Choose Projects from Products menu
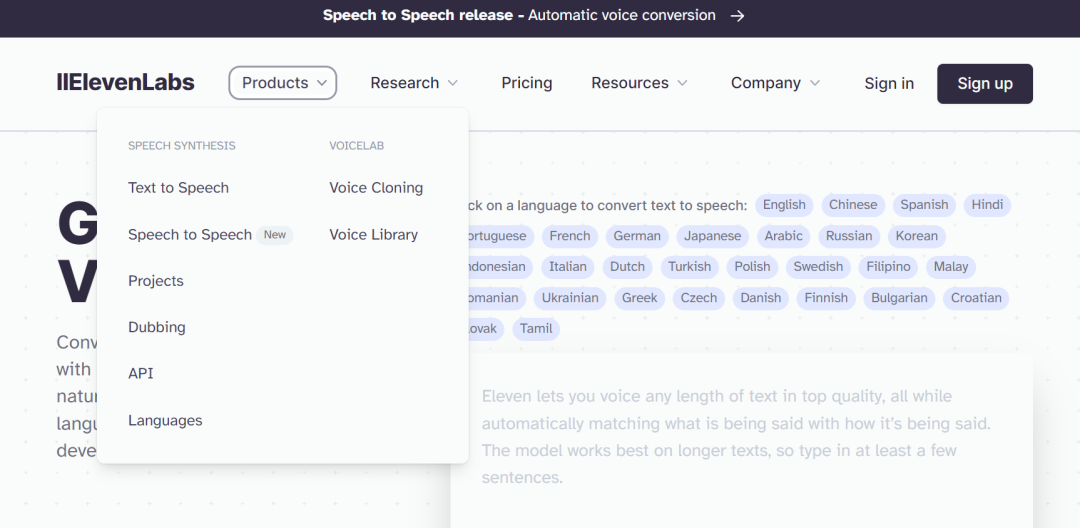Screen dimensions: 1080x528 click(x=156, y=281)
